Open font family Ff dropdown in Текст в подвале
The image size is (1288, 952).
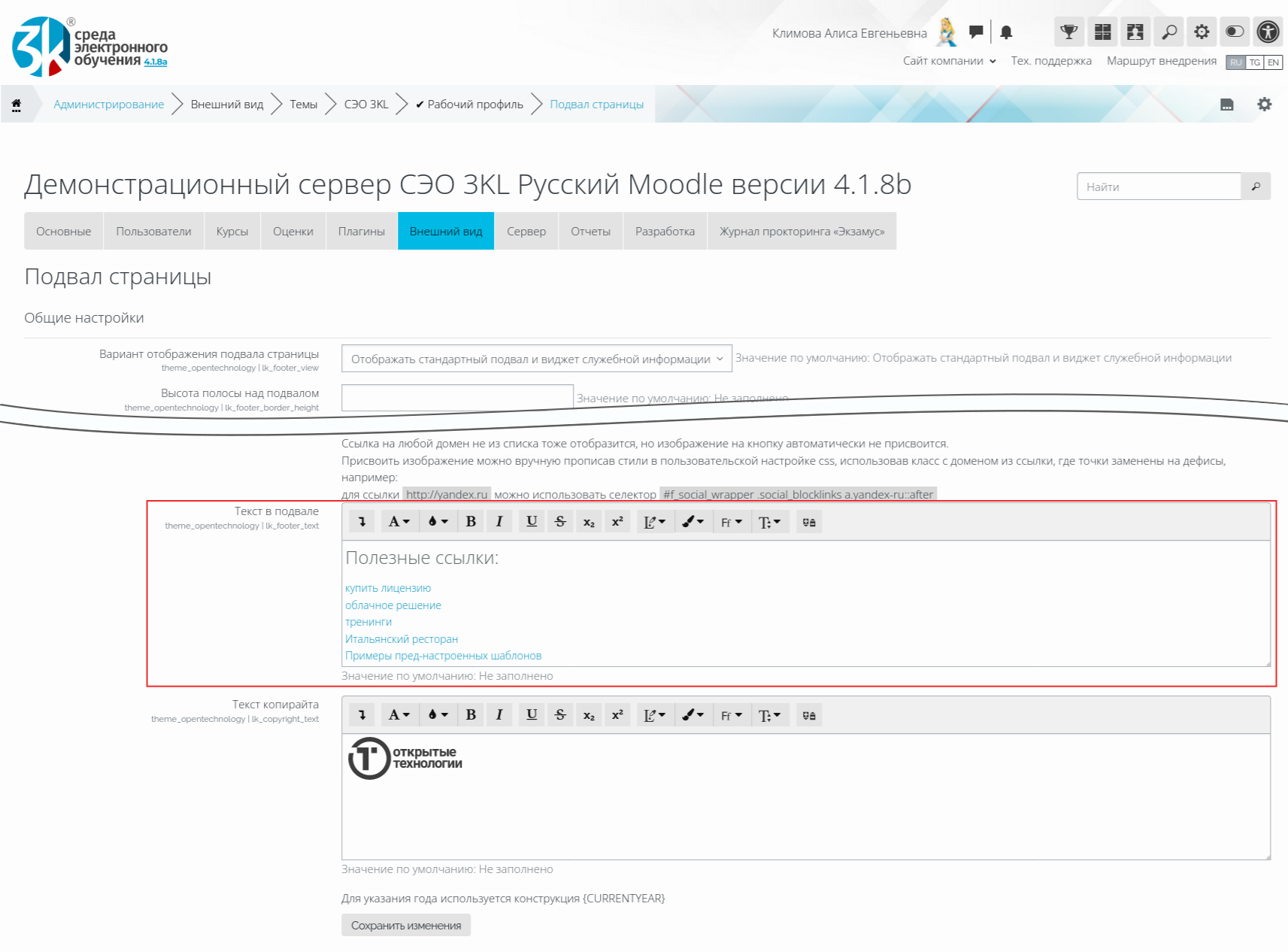point(731,521)
